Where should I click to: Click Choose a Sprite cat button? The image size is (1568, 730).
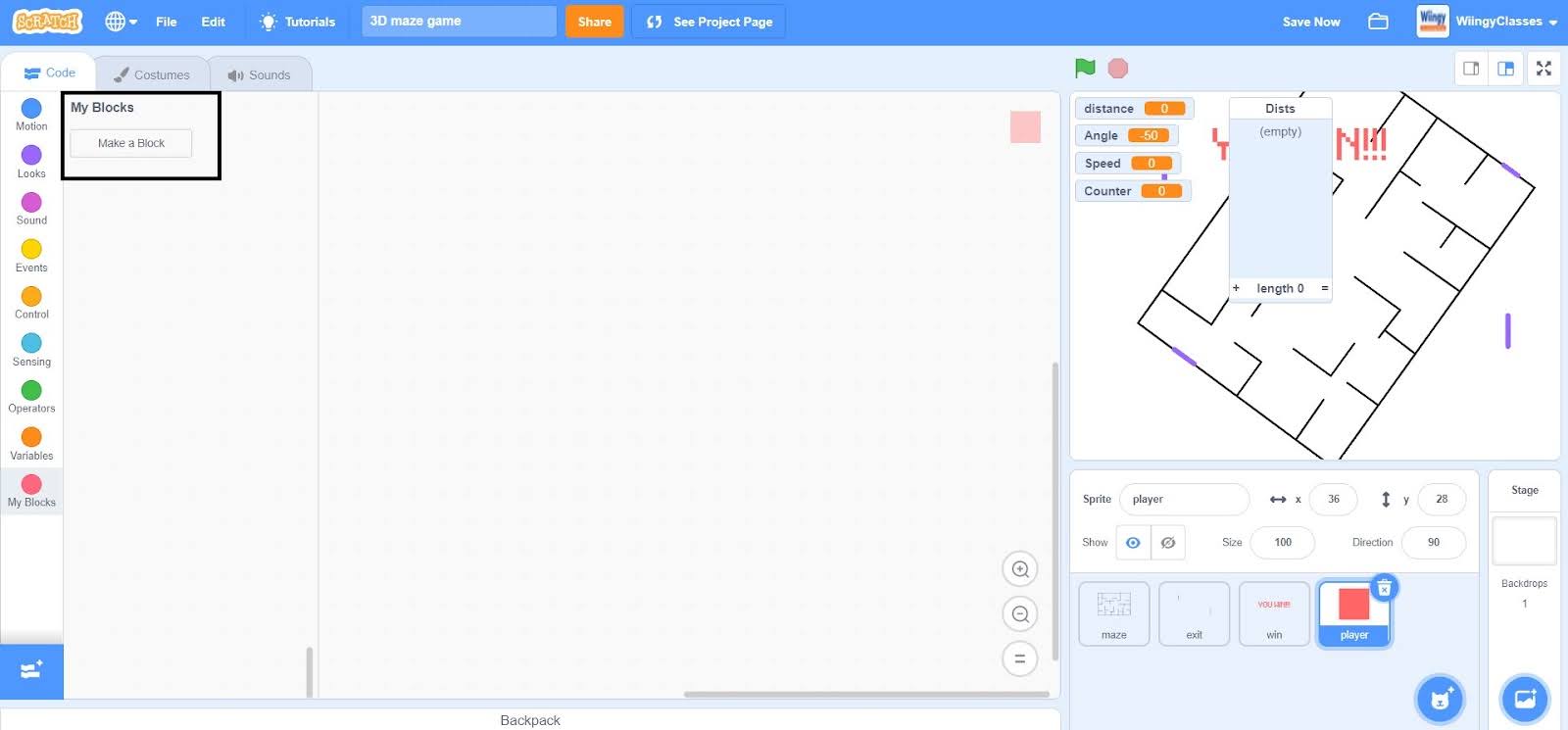tap(1440, 699)
